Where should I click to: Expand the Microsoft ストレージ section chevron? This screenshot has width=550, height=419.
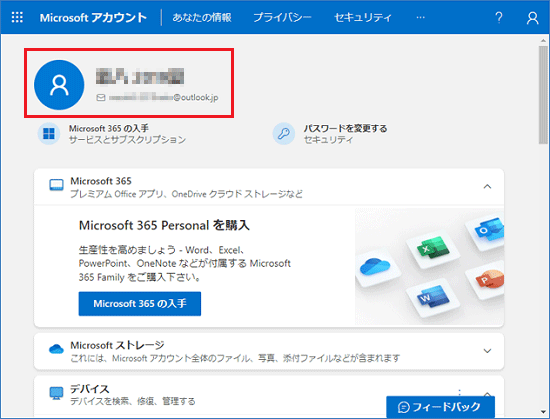[487, 351]
